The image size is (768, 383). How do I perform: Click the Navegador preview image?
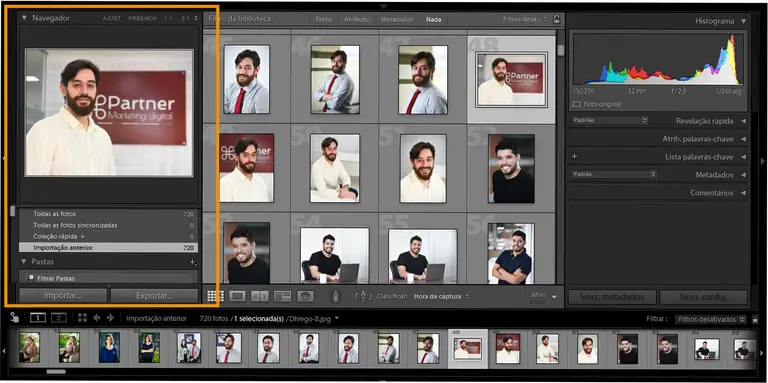click(x=109, y=113)
